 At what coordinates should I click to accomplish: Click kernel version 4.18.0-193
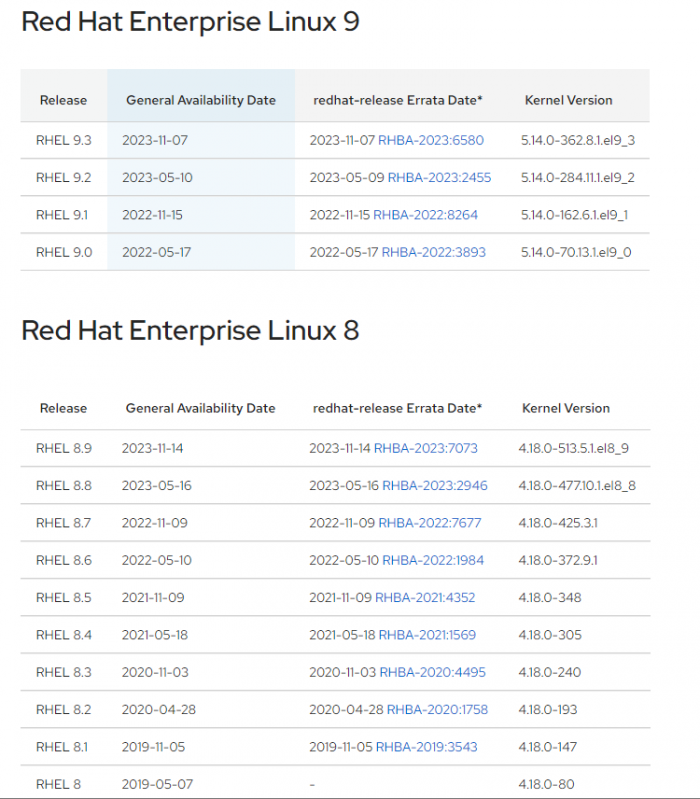tap(548, 709)
